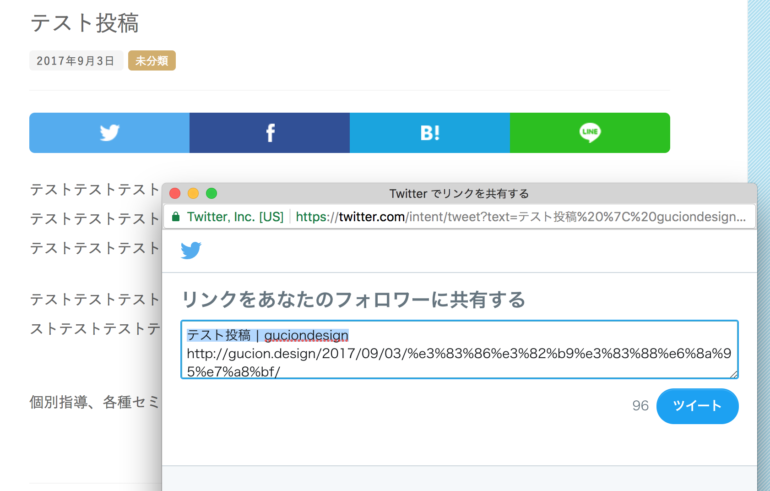Viewport: 770px width, 491px height.
Task: Click the remaining character count 96
Action: (640, 406)
